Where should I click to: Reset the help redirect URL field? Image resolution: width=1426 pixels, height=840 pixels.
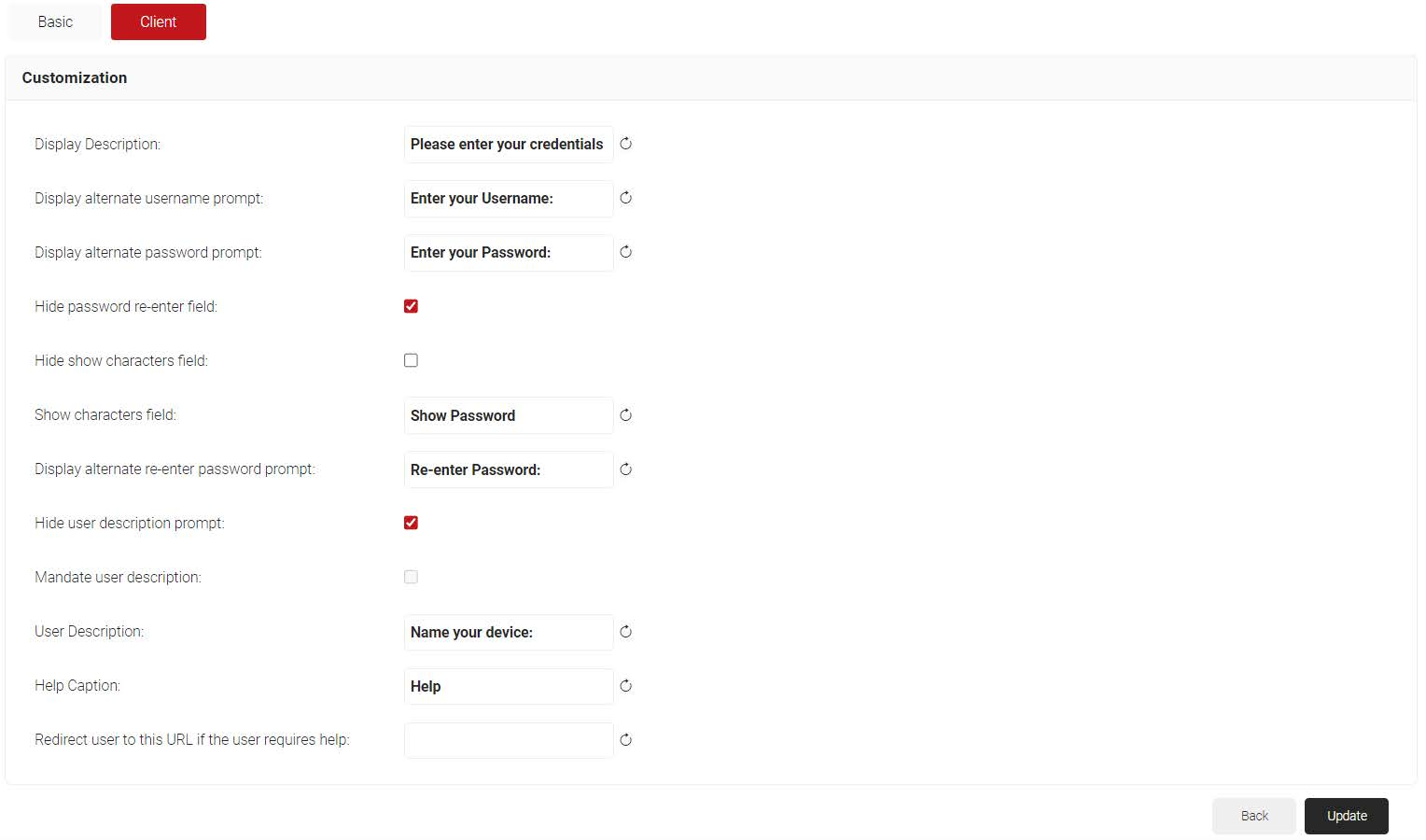point(626,740)
